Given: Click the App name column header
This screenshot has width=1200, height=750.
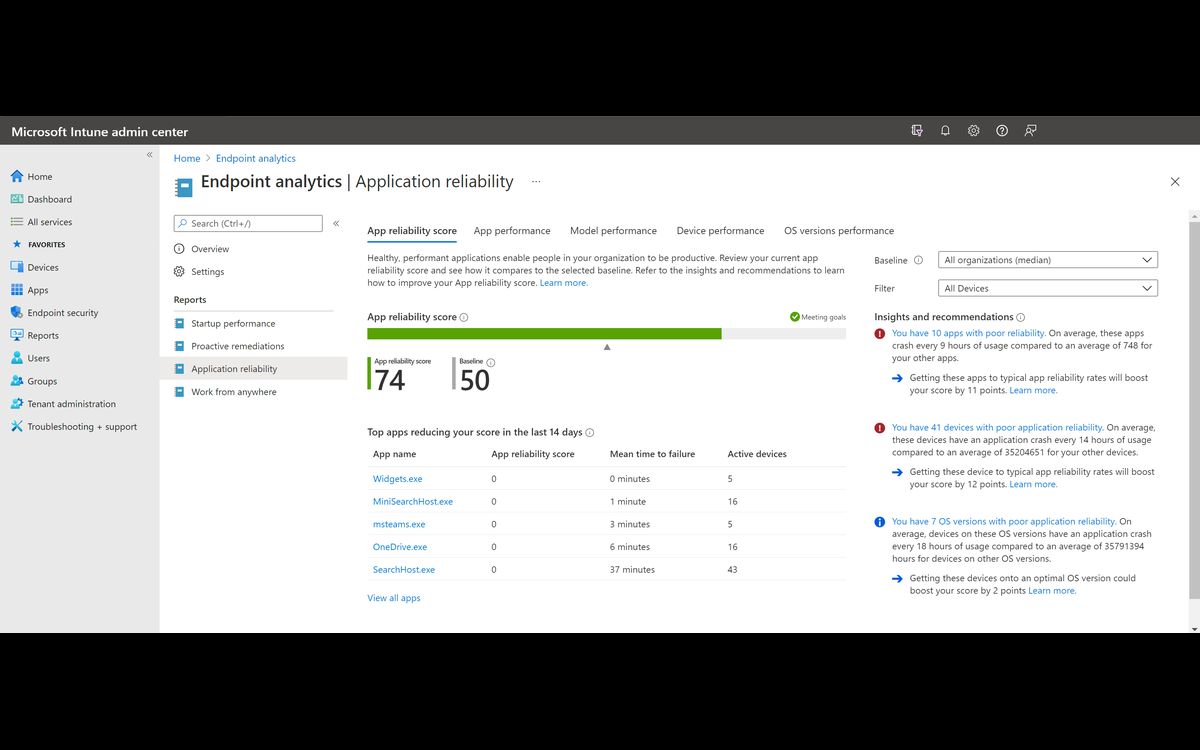Looking at the screenshot, I should tap(395, 454).
